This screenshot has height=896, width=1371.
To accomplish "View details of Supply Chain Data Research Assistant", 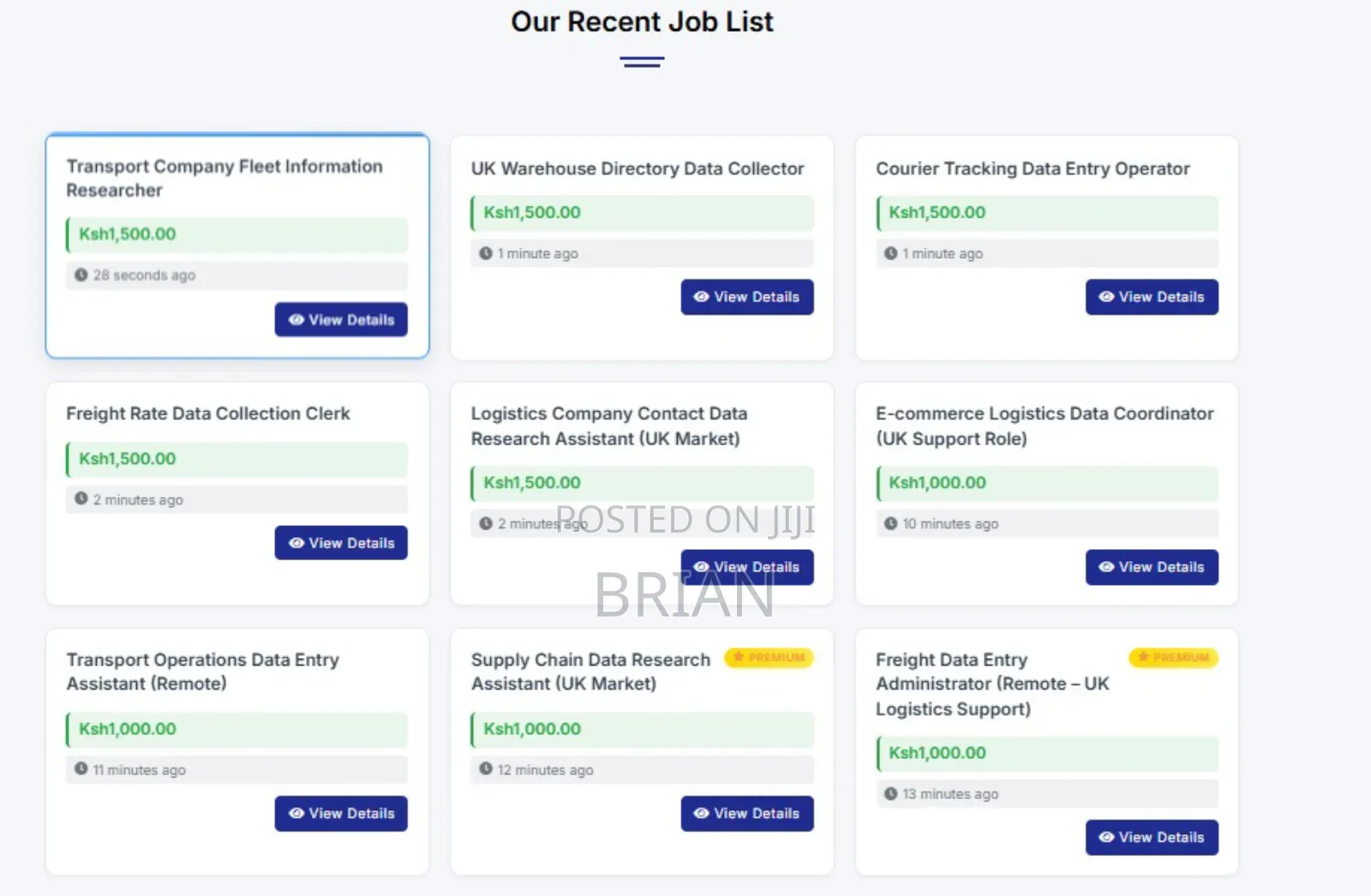I will point(747,814).
